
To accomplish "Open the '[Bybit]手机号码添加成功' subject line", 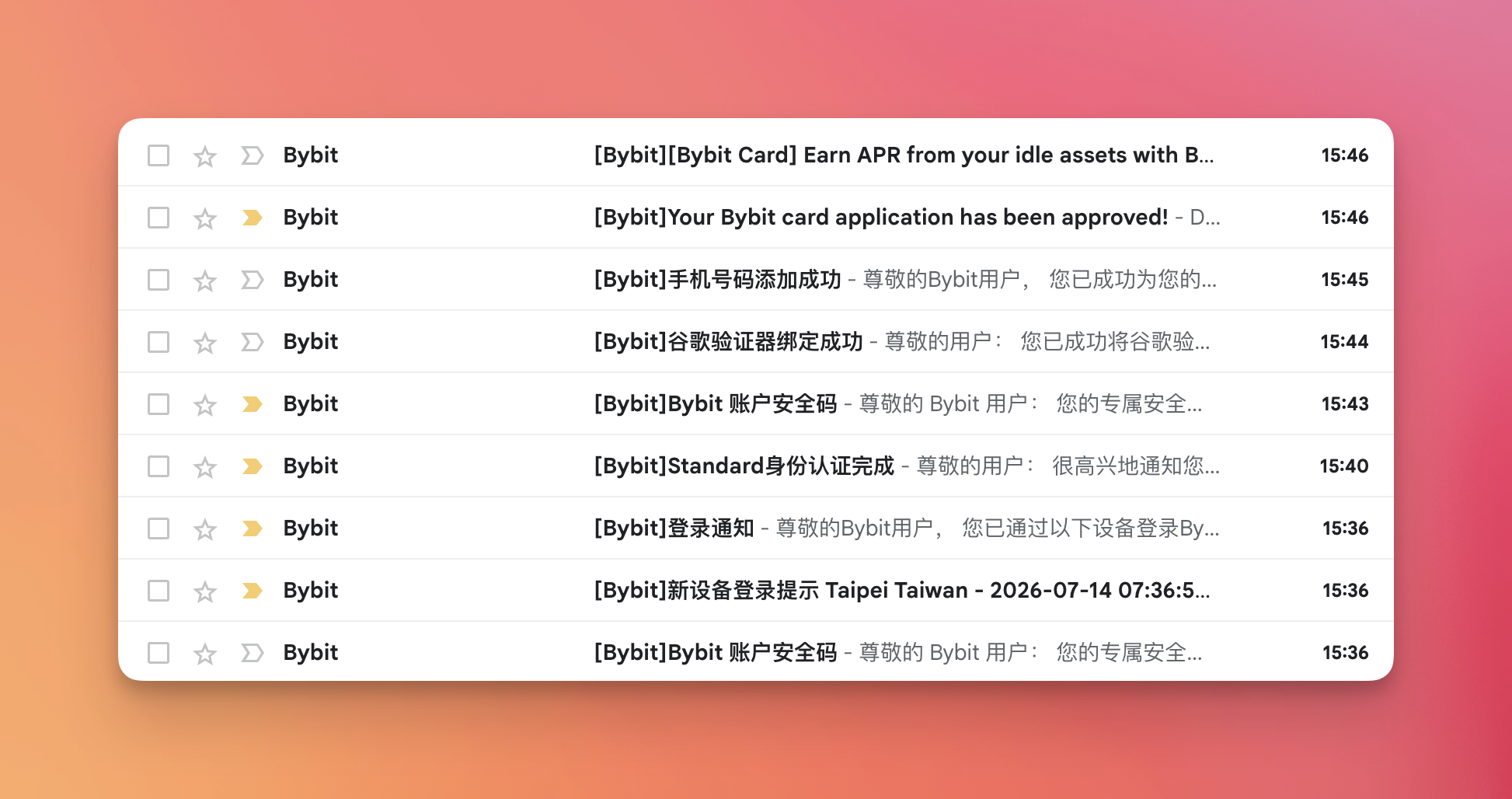I will click(718, 280).
